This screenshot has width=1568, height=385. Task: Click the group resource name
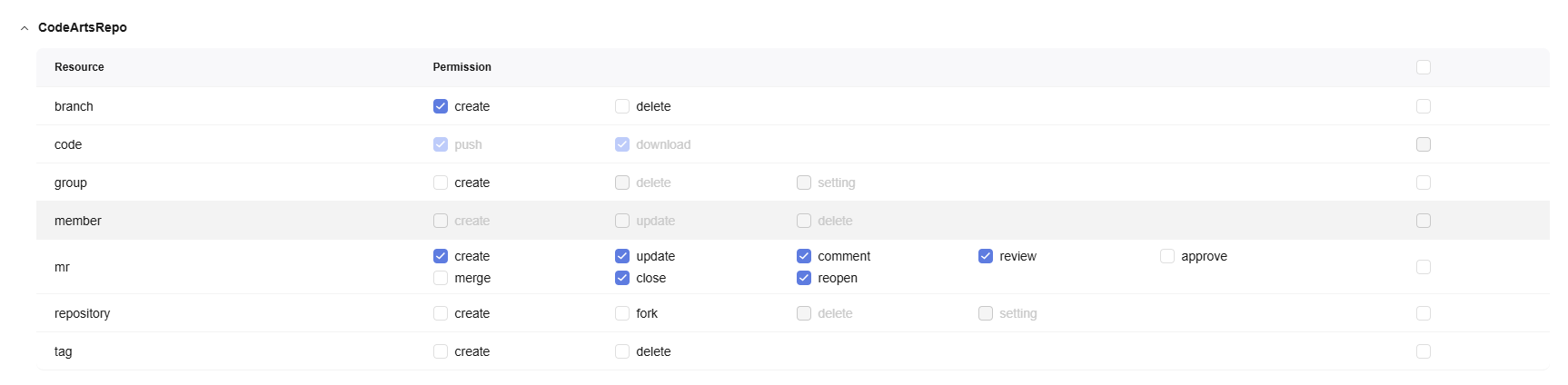pyautogui.click(x=71, y=183)
